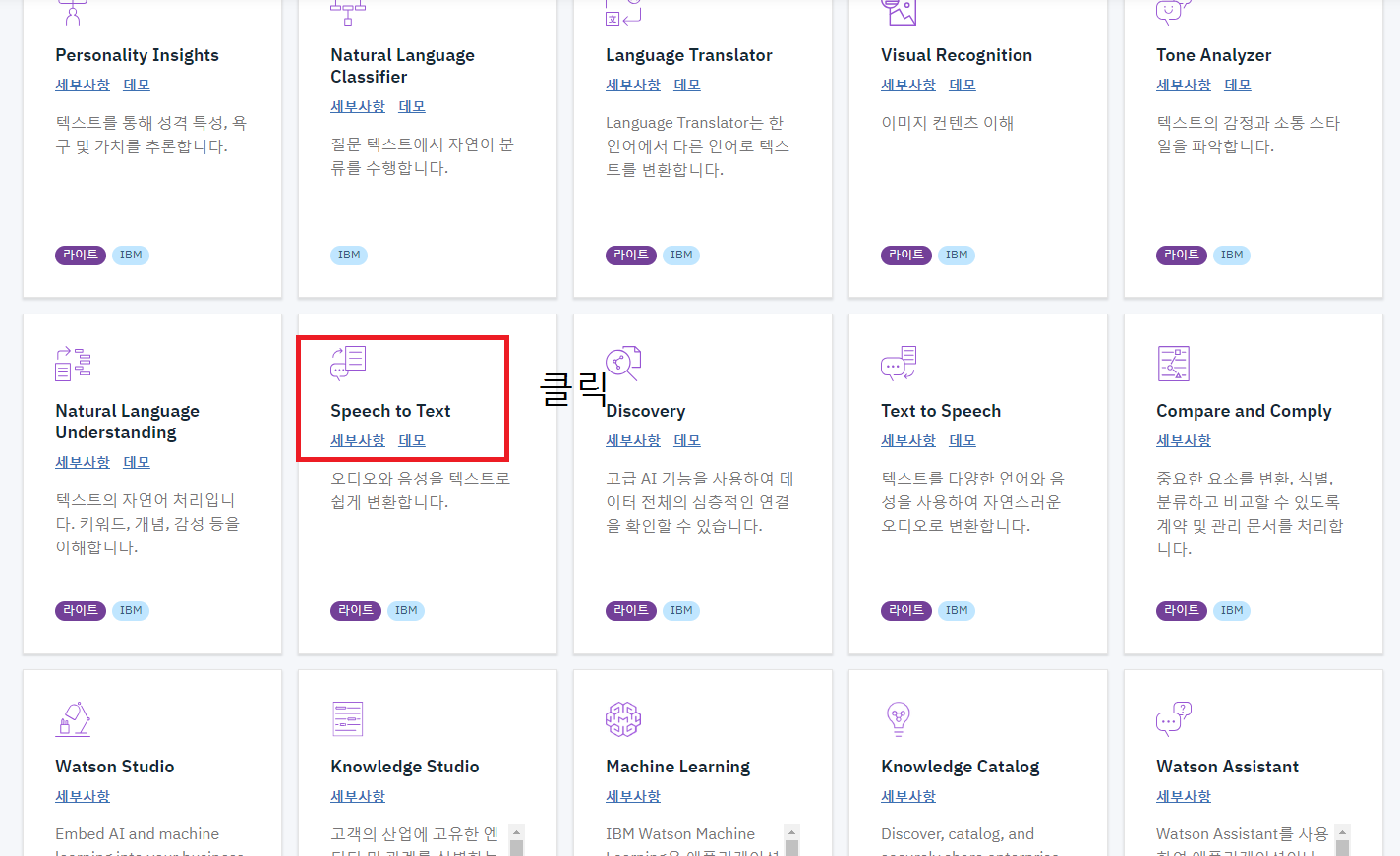The height and width of the screenshot is (856, 1400).
Task: Click 라이트 tag on Speech to Text card
Action: click(x=356, y=611)
